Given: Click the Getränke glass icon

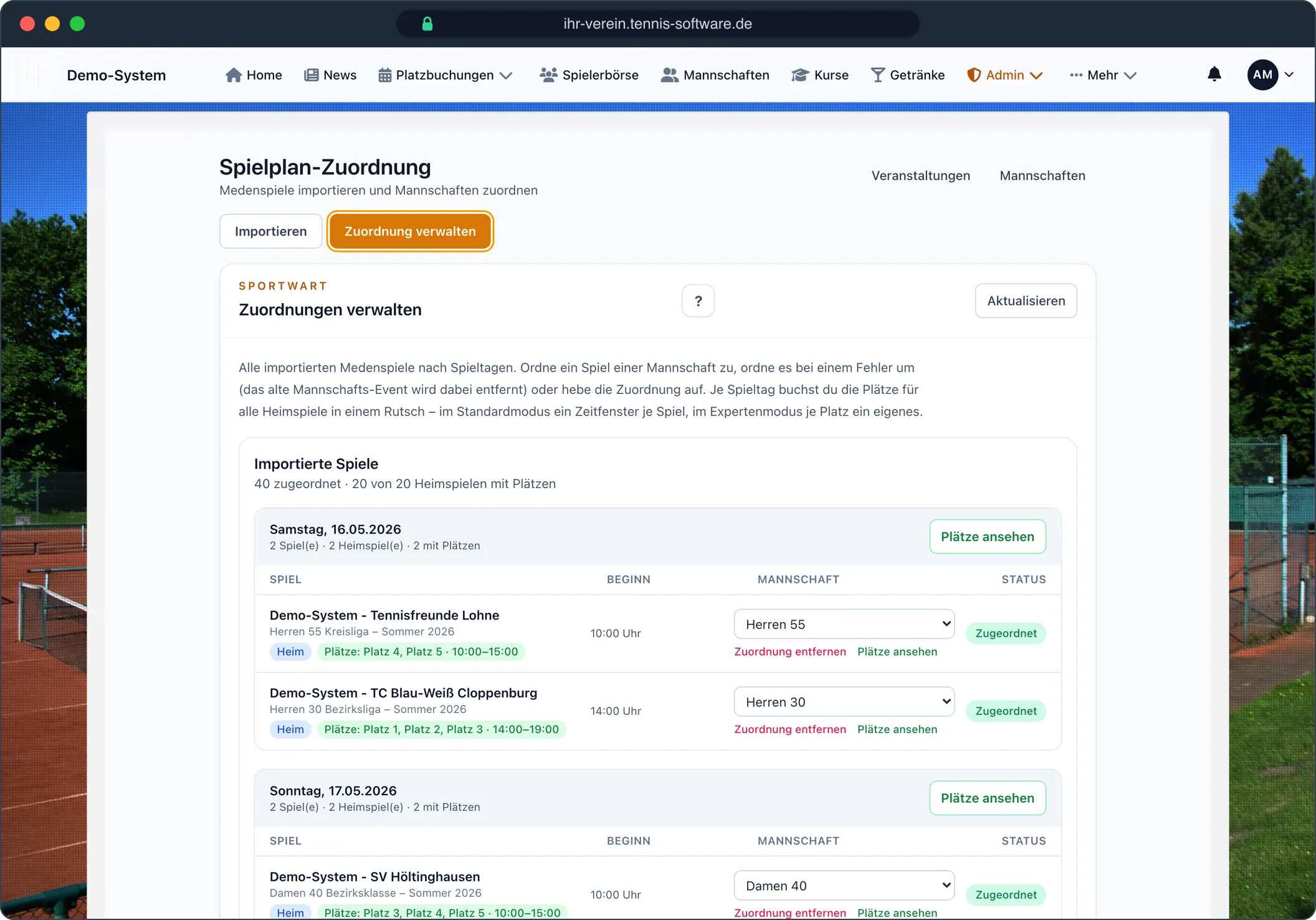Looking at the screenshot, I should [x=877, y=75].
